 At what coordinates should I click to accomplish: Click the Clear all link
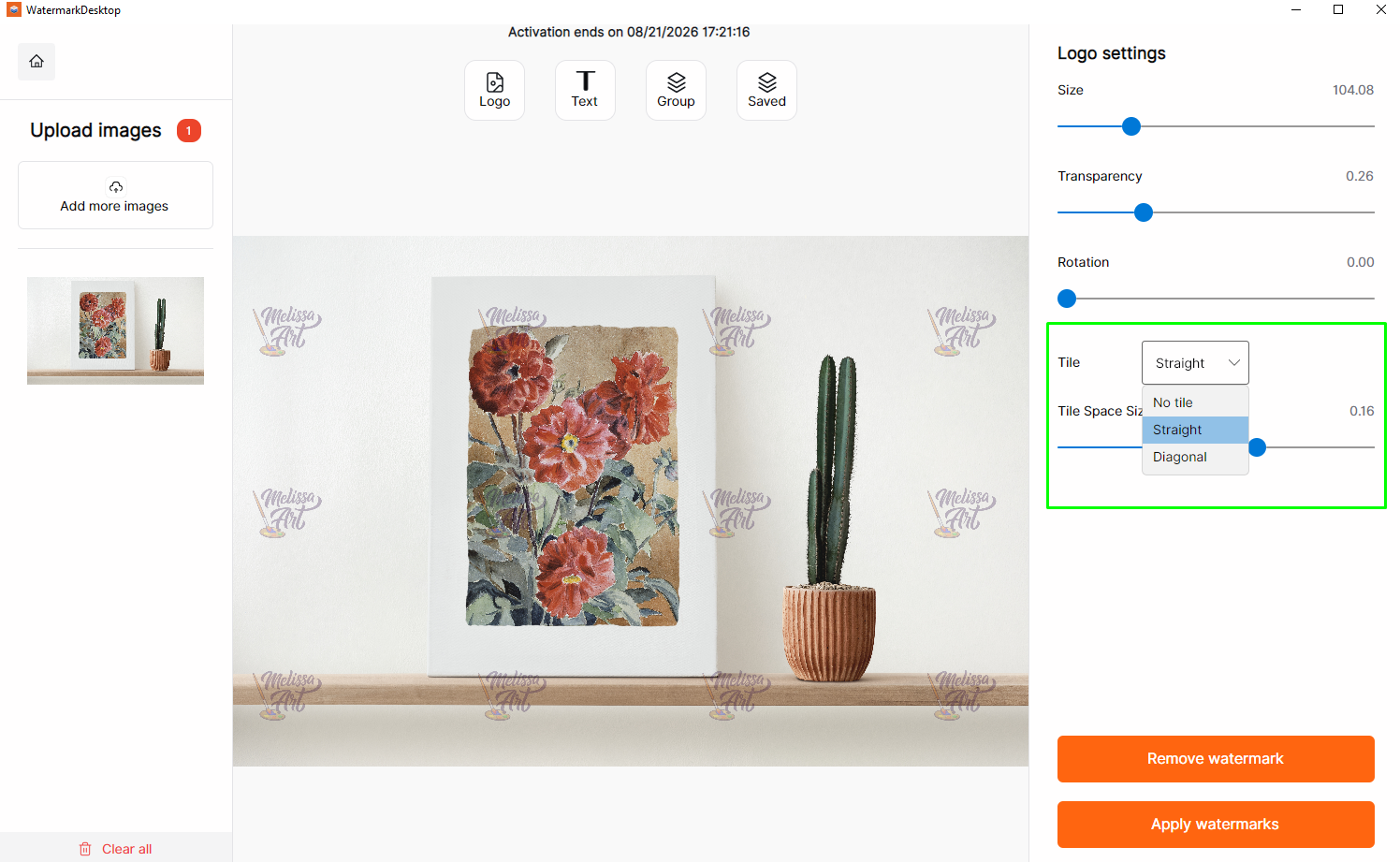tap(126, 849)
